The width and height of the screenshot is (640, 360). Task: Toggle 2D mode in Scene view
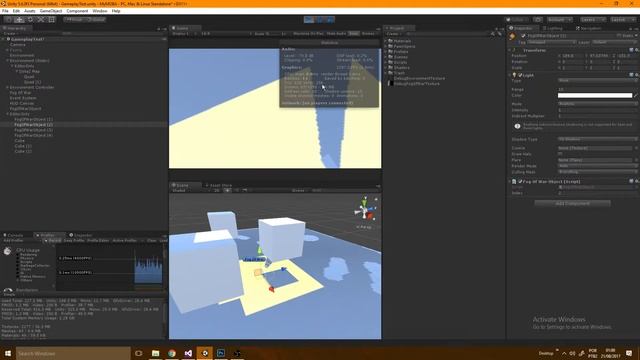pos(217,191)
